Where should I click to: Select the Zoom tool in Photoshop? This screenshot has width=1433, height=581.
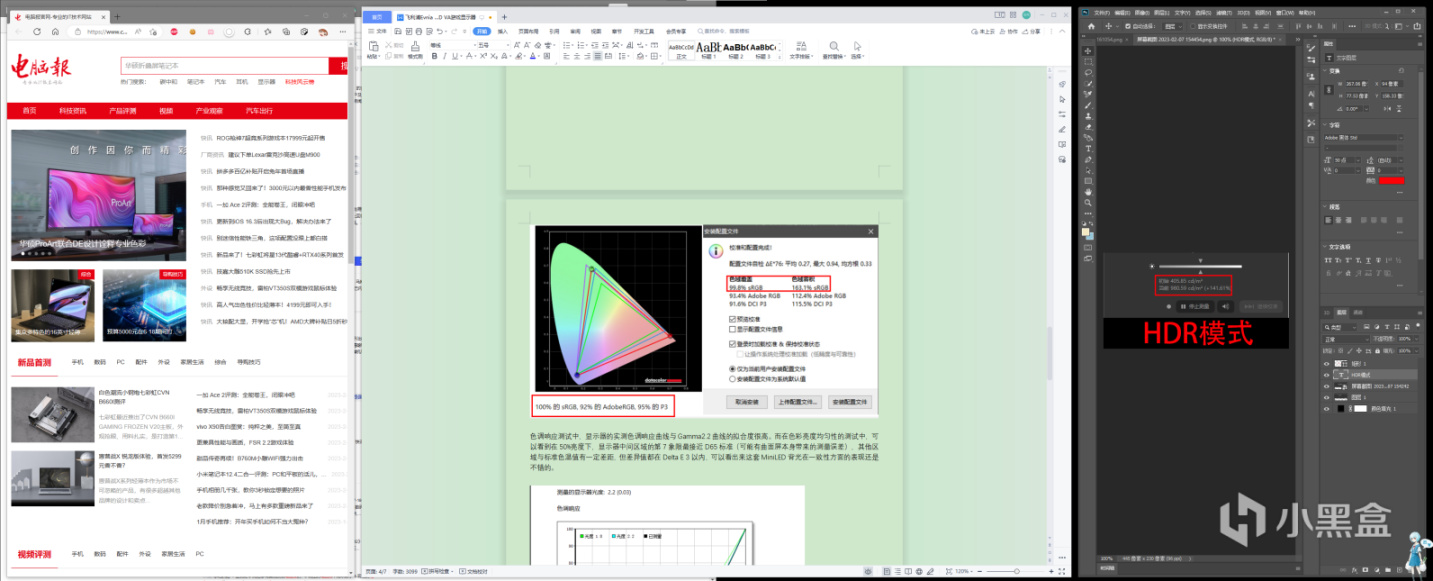pyautogui.click(x=1088, y=202)
